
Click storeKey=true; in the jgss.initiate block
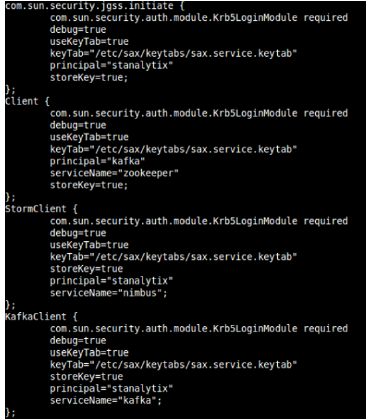click(89, 78)
